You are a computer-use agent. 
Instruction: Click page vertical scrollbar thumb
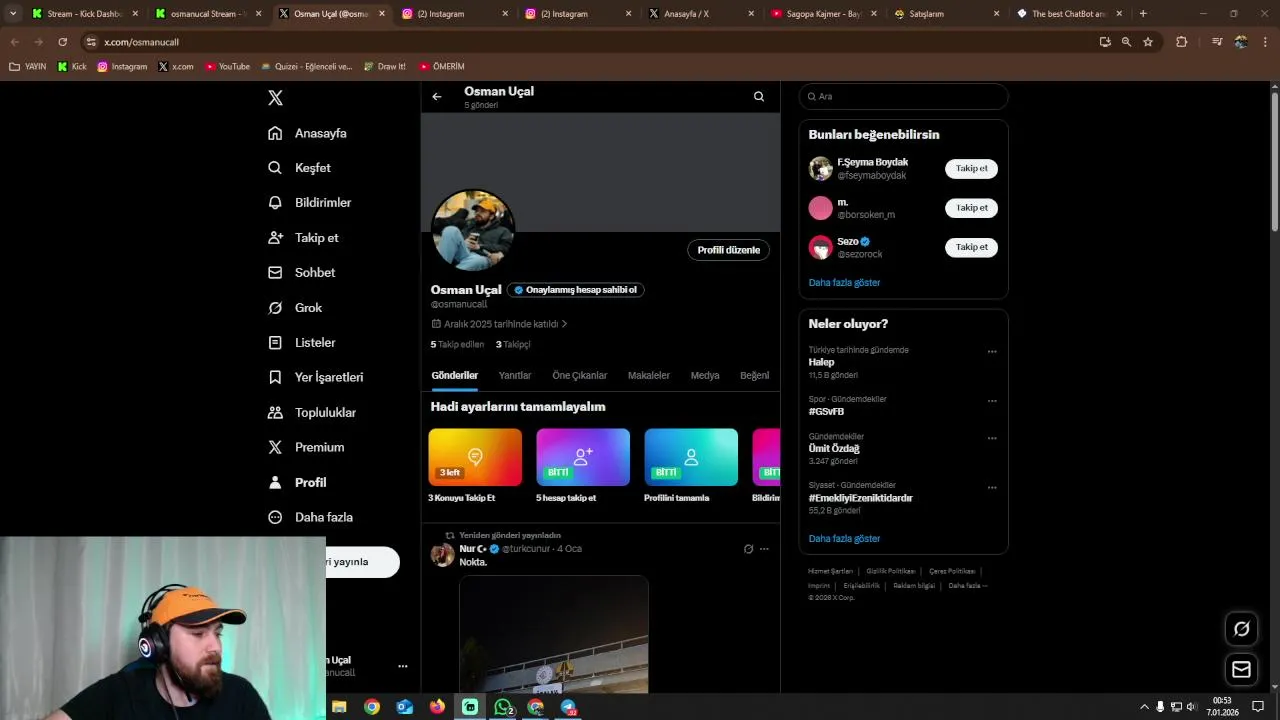pyautogui.click(x=1274, y=162)
